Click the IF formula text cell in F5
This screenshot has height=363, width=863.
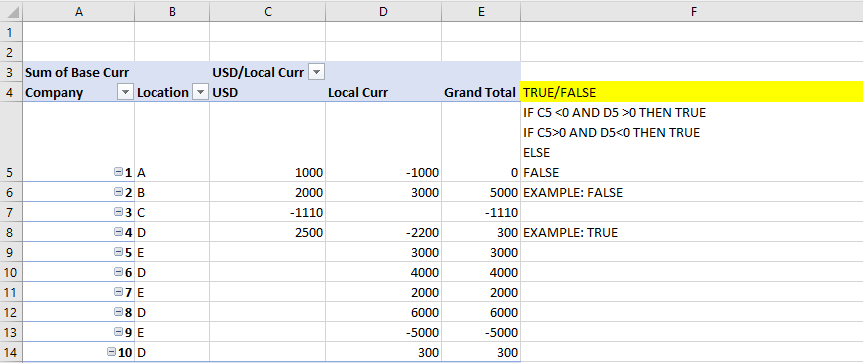(x=692, y=142)
